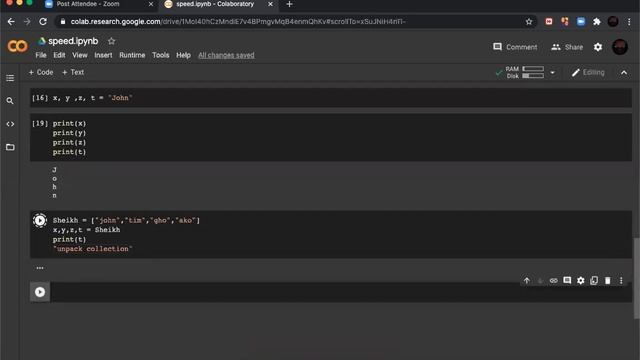Open the browser extensions puzzle icon

pyautogui.click(x=597, y=22)
